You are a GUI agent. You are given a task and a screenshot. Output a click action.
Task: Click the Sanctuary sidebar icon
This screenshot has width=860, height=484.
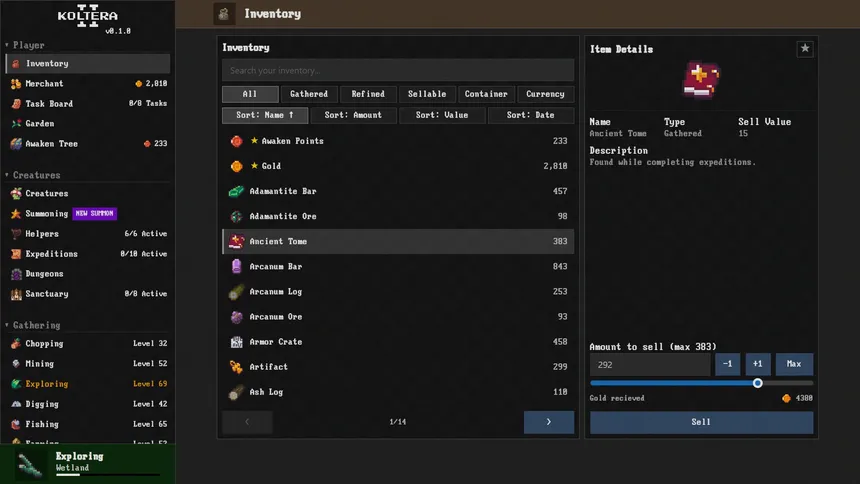16,294
